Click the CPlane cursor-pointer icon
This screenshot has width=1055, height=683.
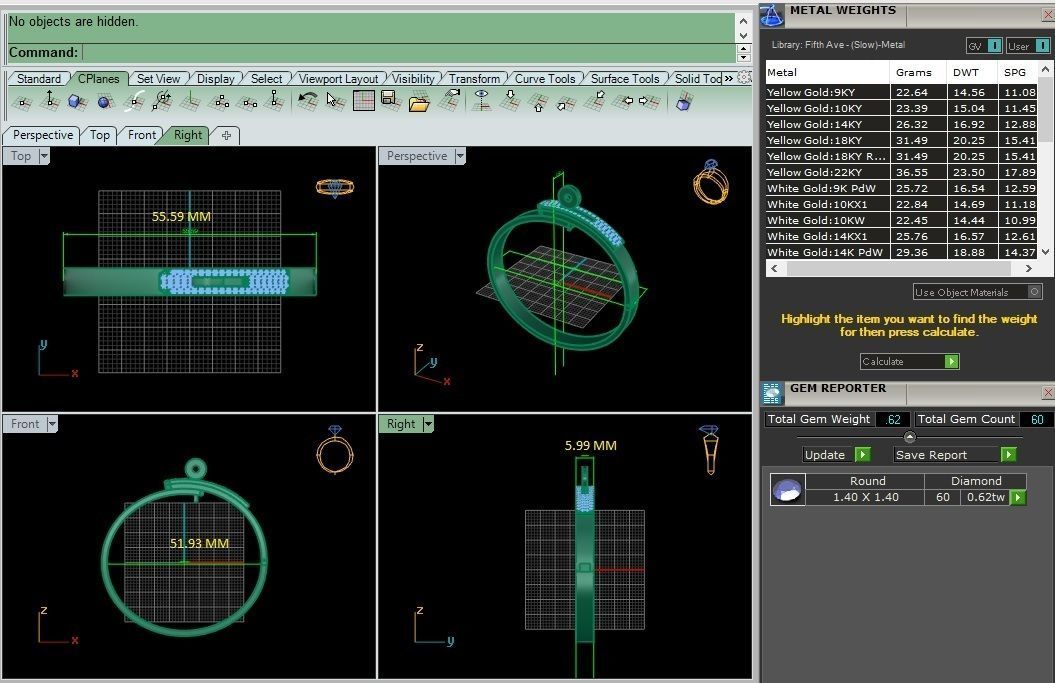pyautogui.click(x=334, y=101)
